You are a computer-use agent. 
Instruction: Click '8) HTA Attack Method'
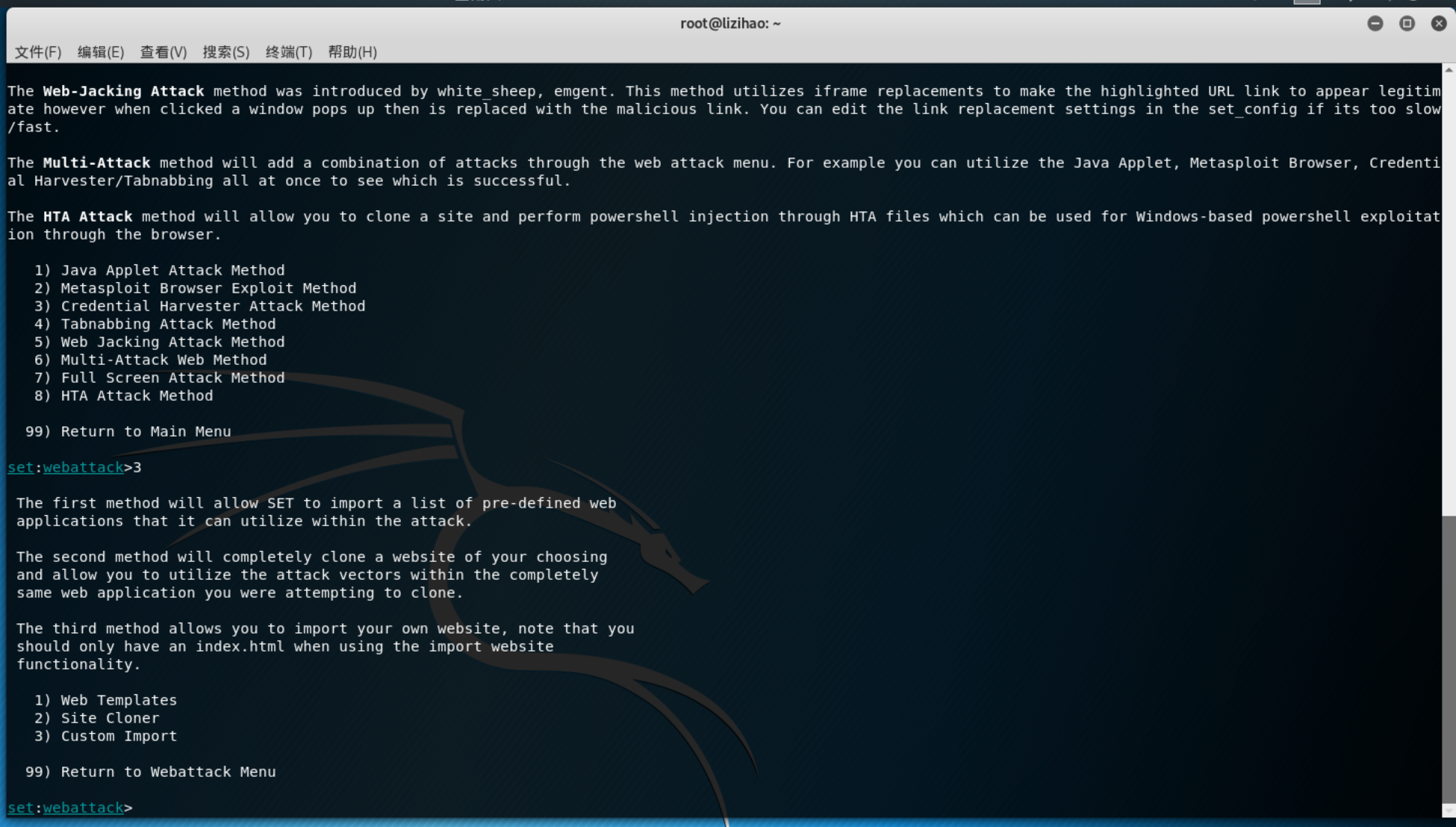point(123,396)
